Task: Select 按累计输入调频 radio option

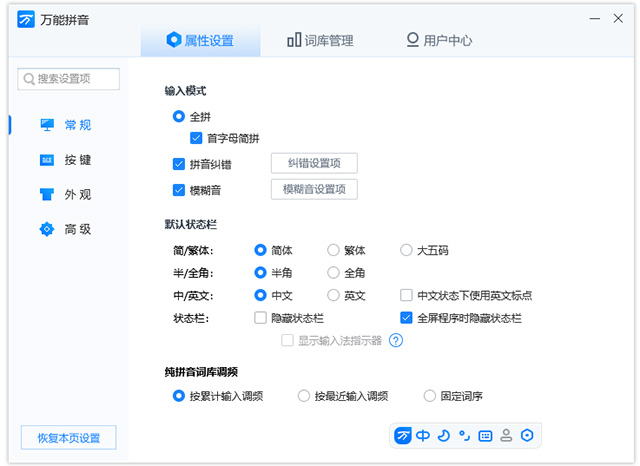Action: click(x=179, y=395)
